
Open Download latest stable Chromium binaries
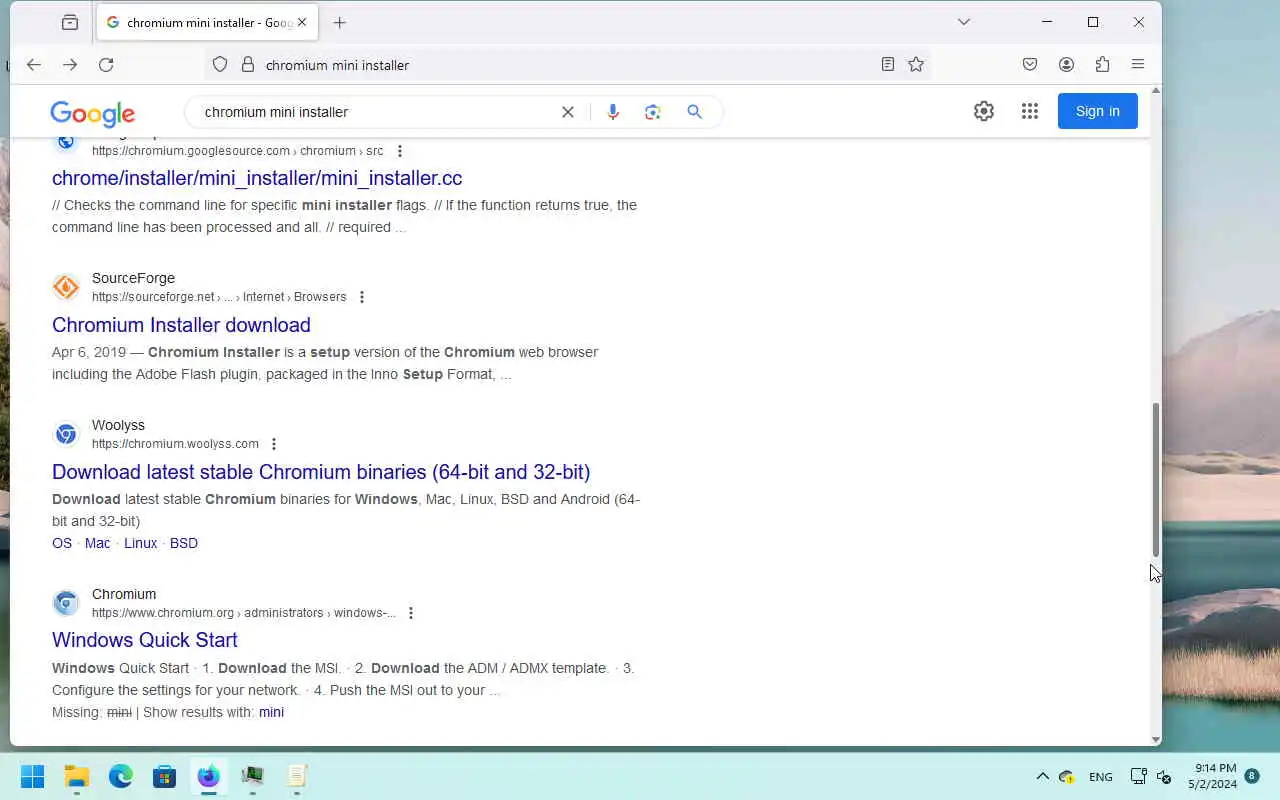coord(321,472)
